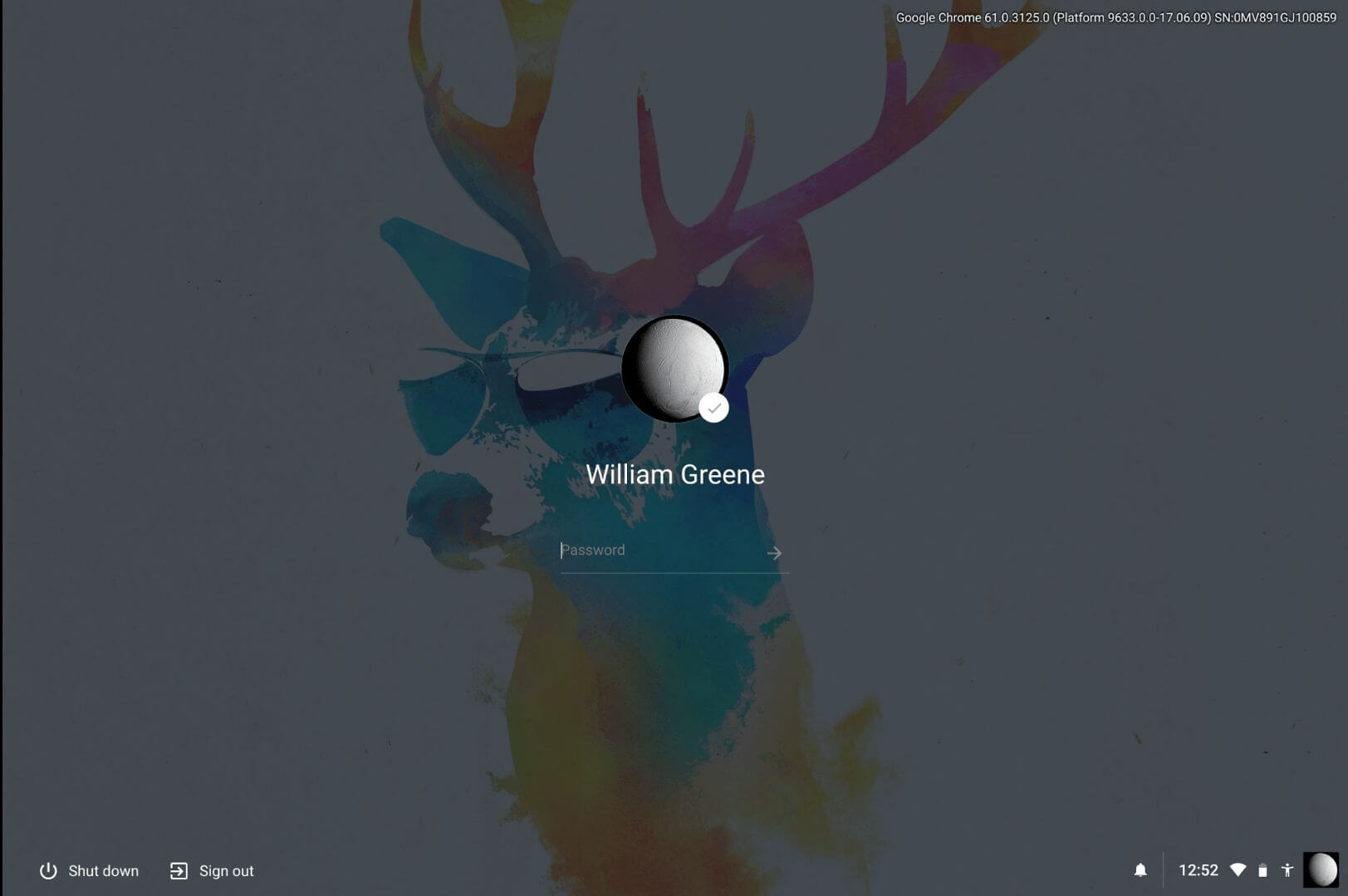Image resolution: width=1348 pixels, height=896 pixels.
Task: Open accessibility options figure icon
Action: click(x=1287, y=870)
